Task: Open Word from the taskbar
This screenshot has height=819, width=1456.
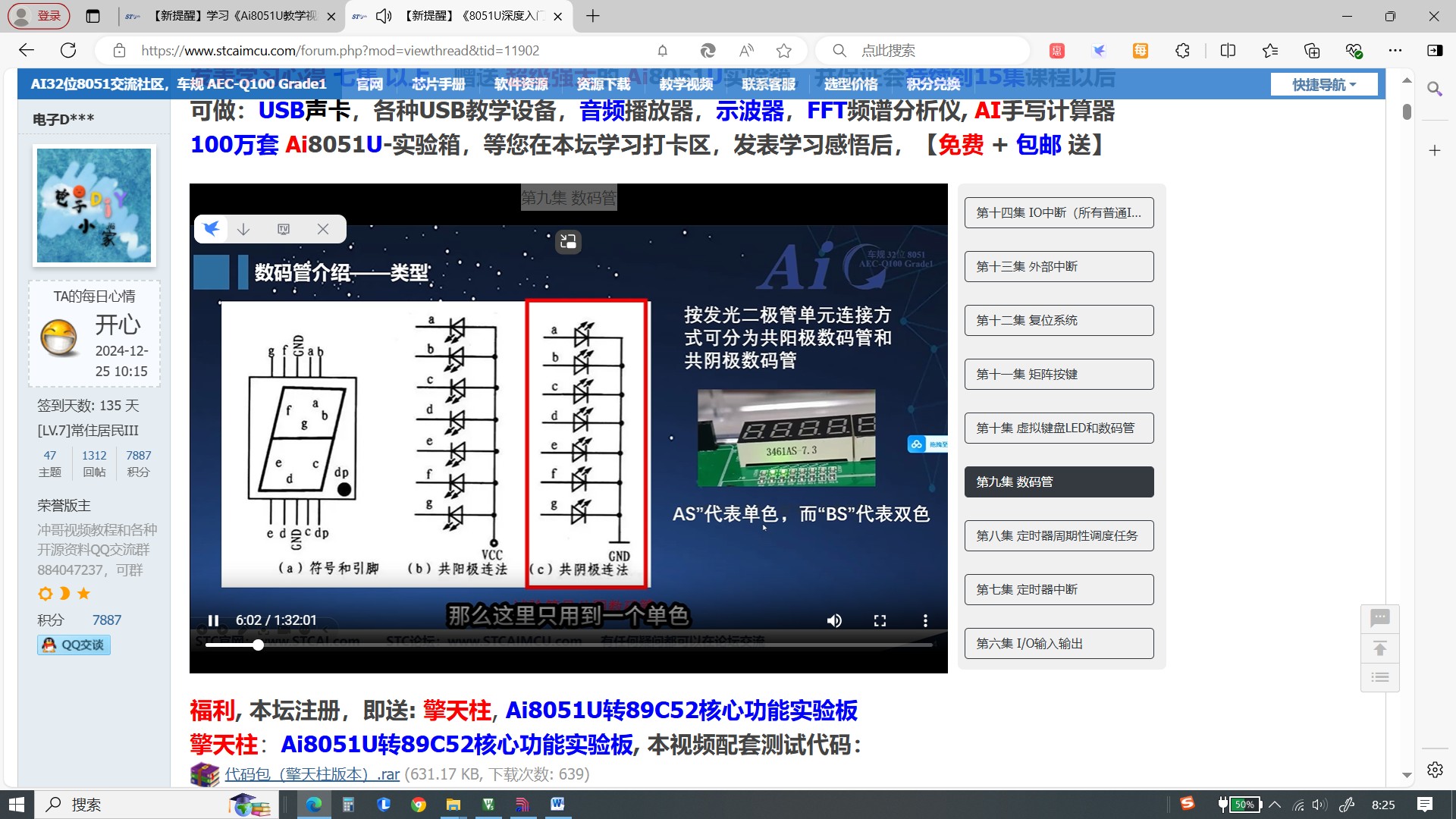Action: (557, 805)
